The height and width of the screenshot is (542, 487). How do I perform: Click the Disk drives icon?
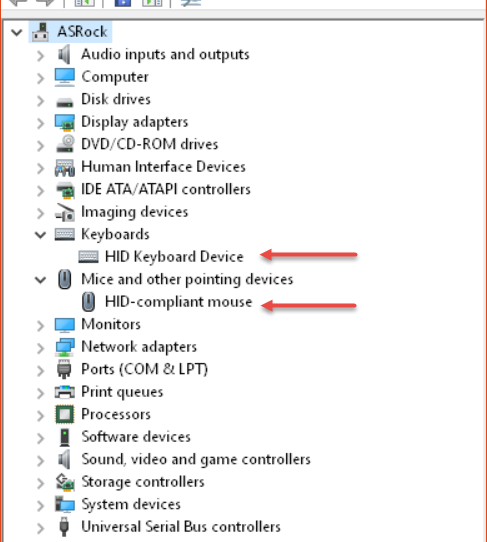pos(65,102)
